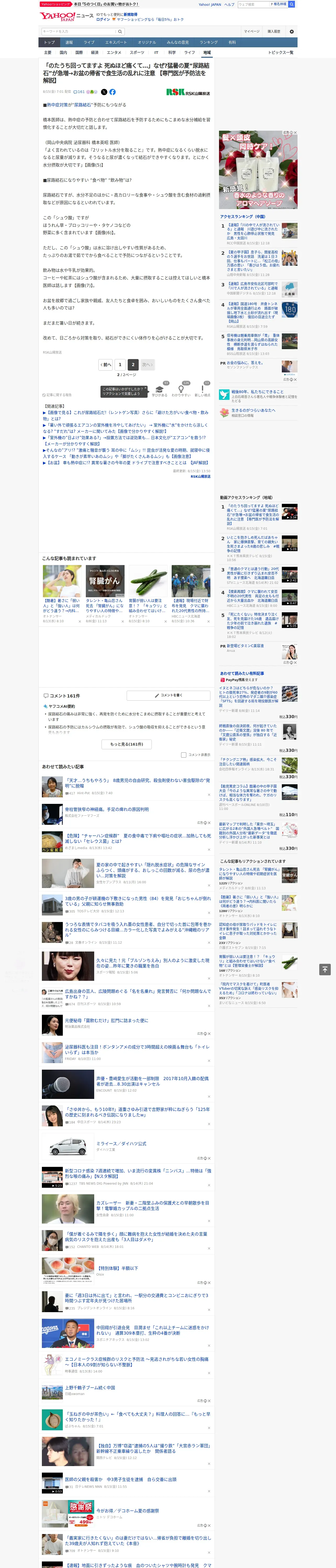336x1568 pixels.
Task: Play video ranking item with 5:09 duration
Action: tap(290, 543)
